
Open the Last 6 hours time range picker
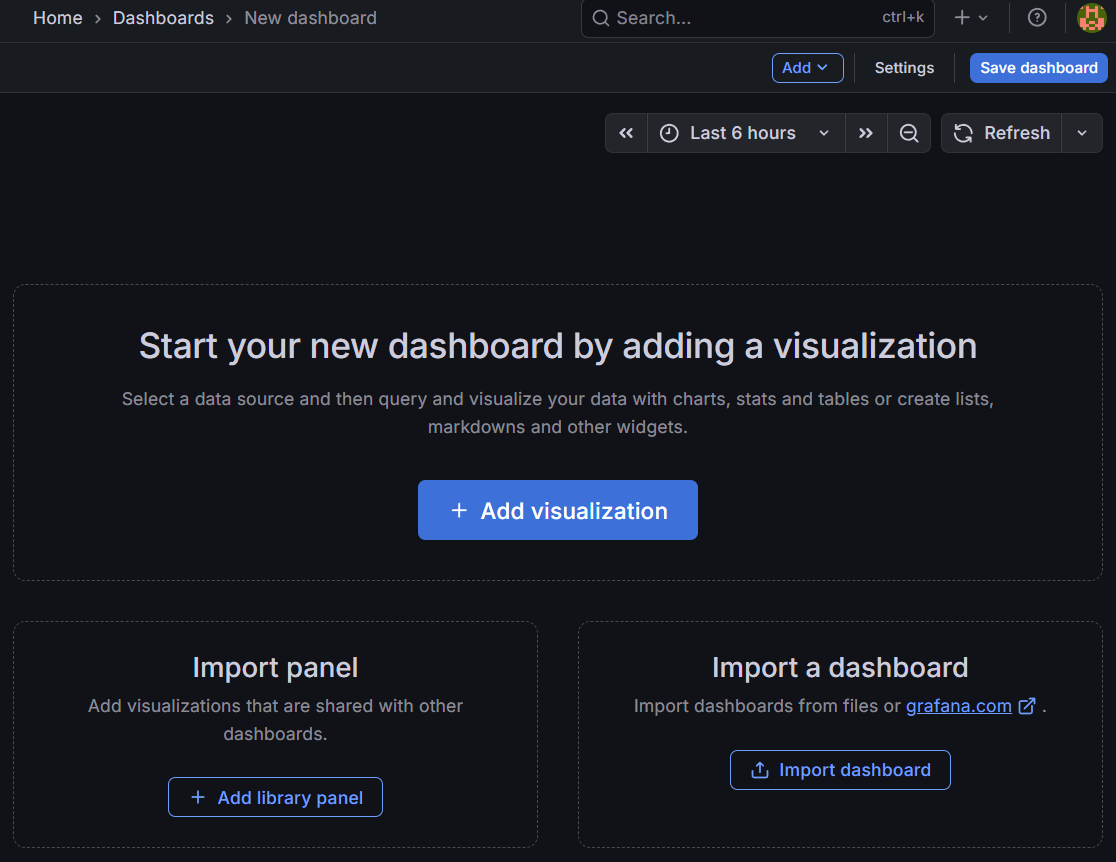745,132
